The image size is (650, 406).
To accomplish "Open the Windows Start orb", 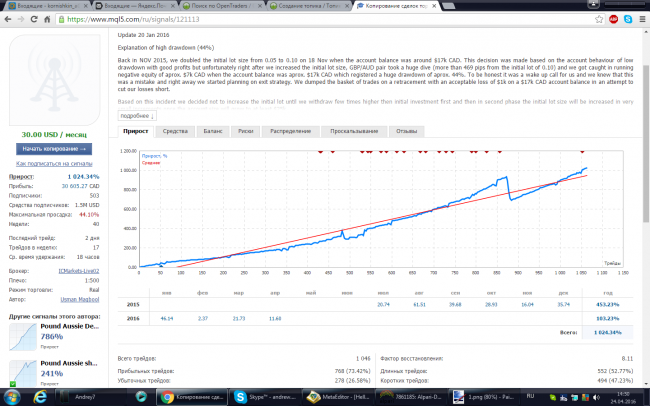I will 11,397.
